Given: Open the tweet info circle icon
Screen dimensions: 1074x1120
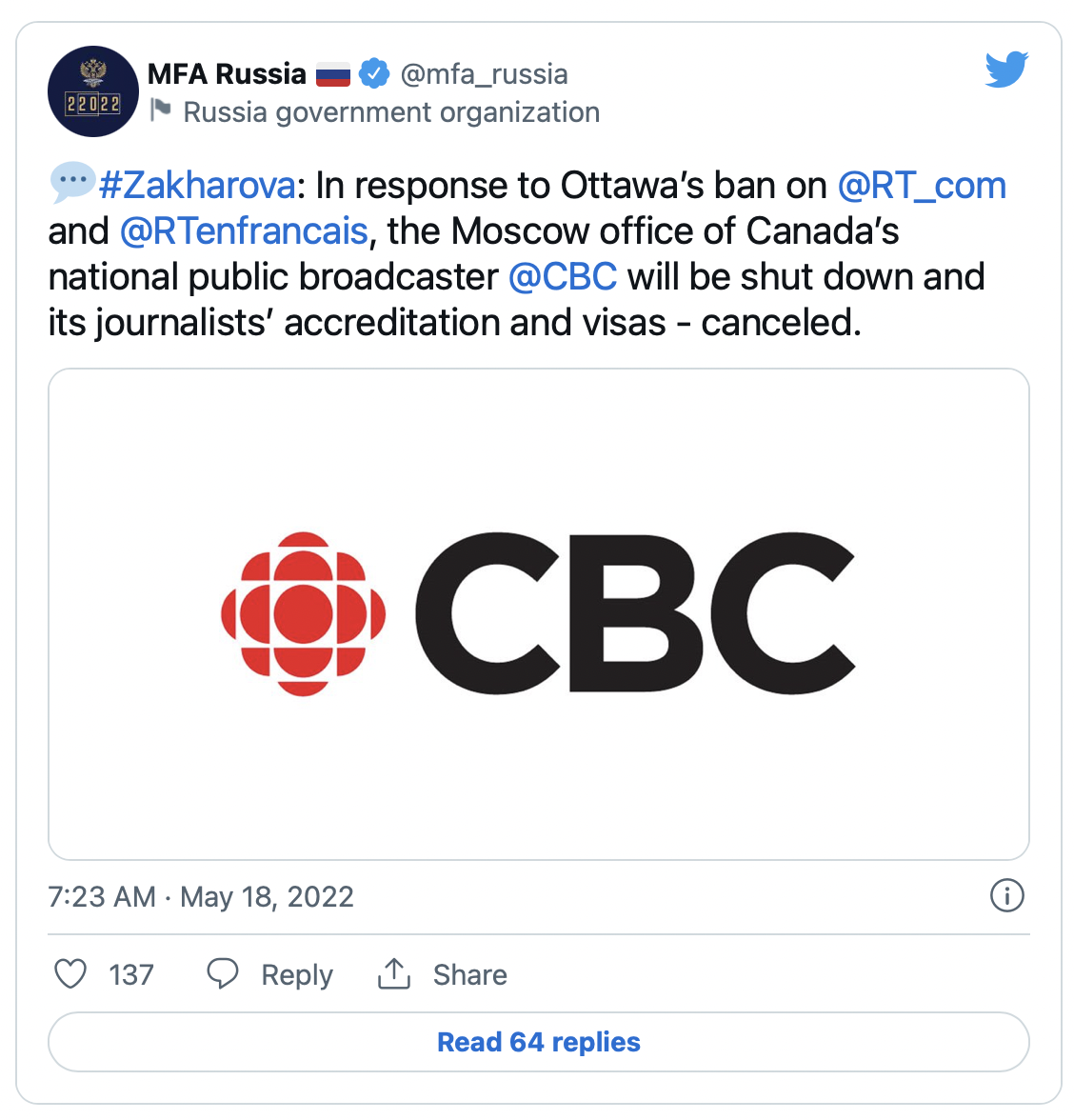Looking at the screenshot, I should coord(1007,895).
